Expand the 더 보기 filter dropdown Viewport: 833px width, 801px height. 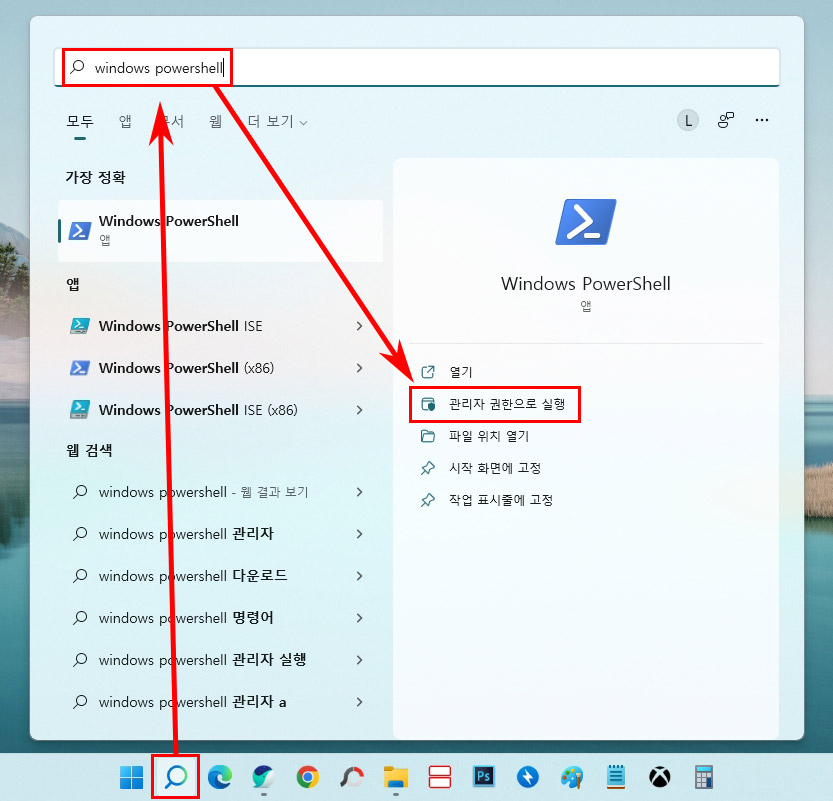(272, 120)
